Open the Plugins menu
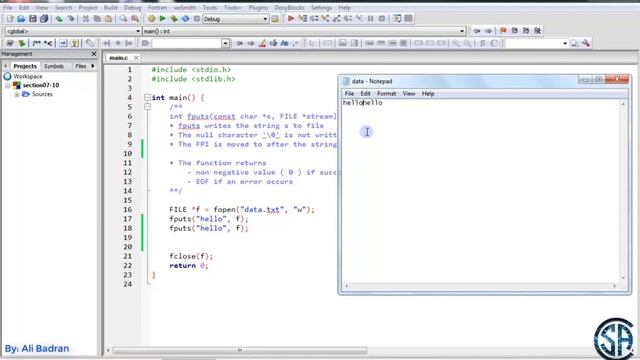The height and width of the screenshot is (360, 640). pyautogui.click(x=258, y=8)
